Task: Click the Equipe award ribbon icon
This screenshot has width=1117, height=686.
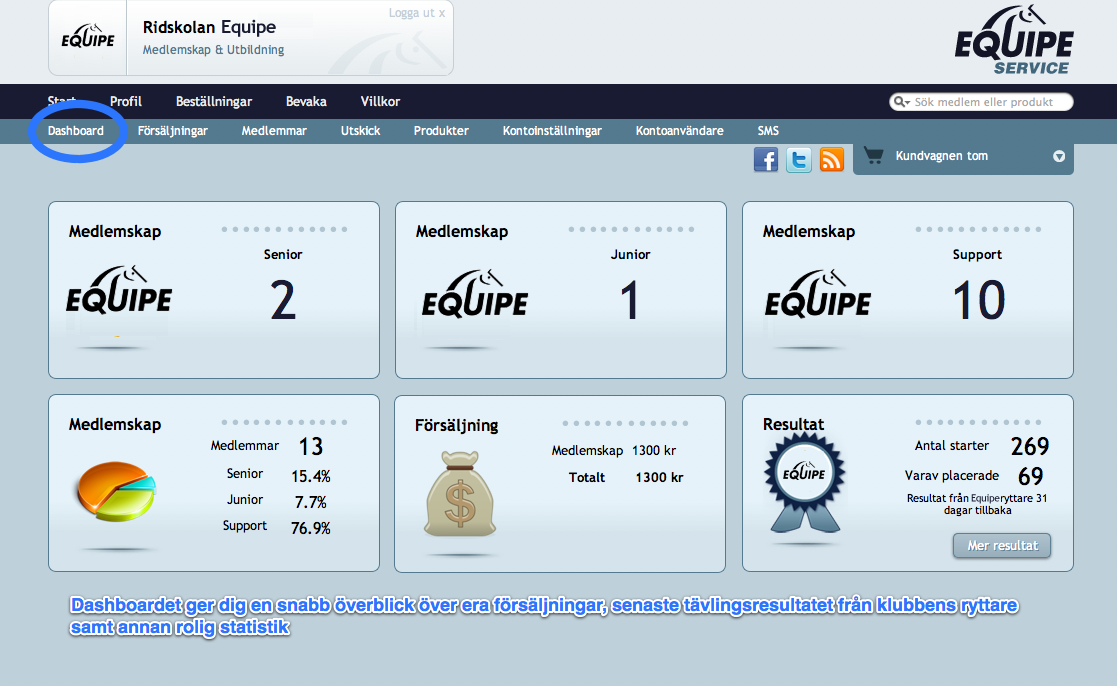Action: point(804,482)
